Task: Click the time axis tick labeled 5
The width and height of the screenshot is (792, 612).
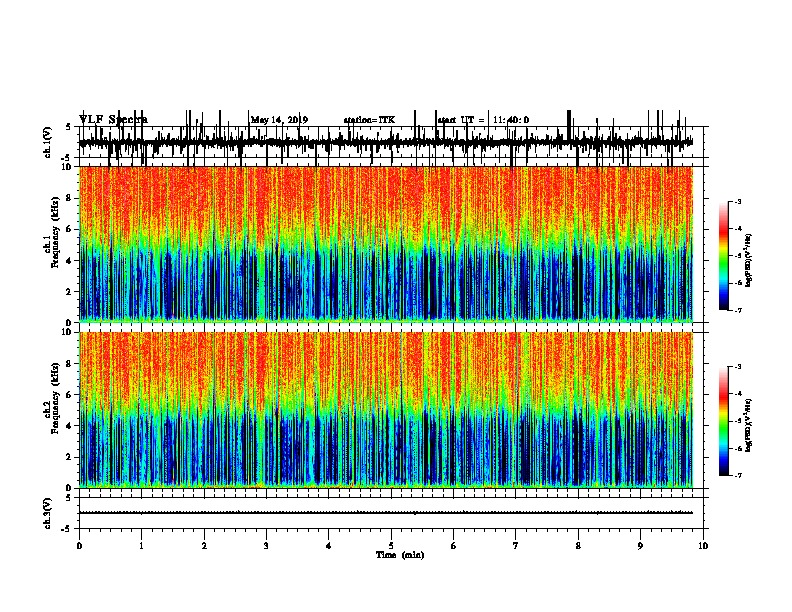Action: 391,546
